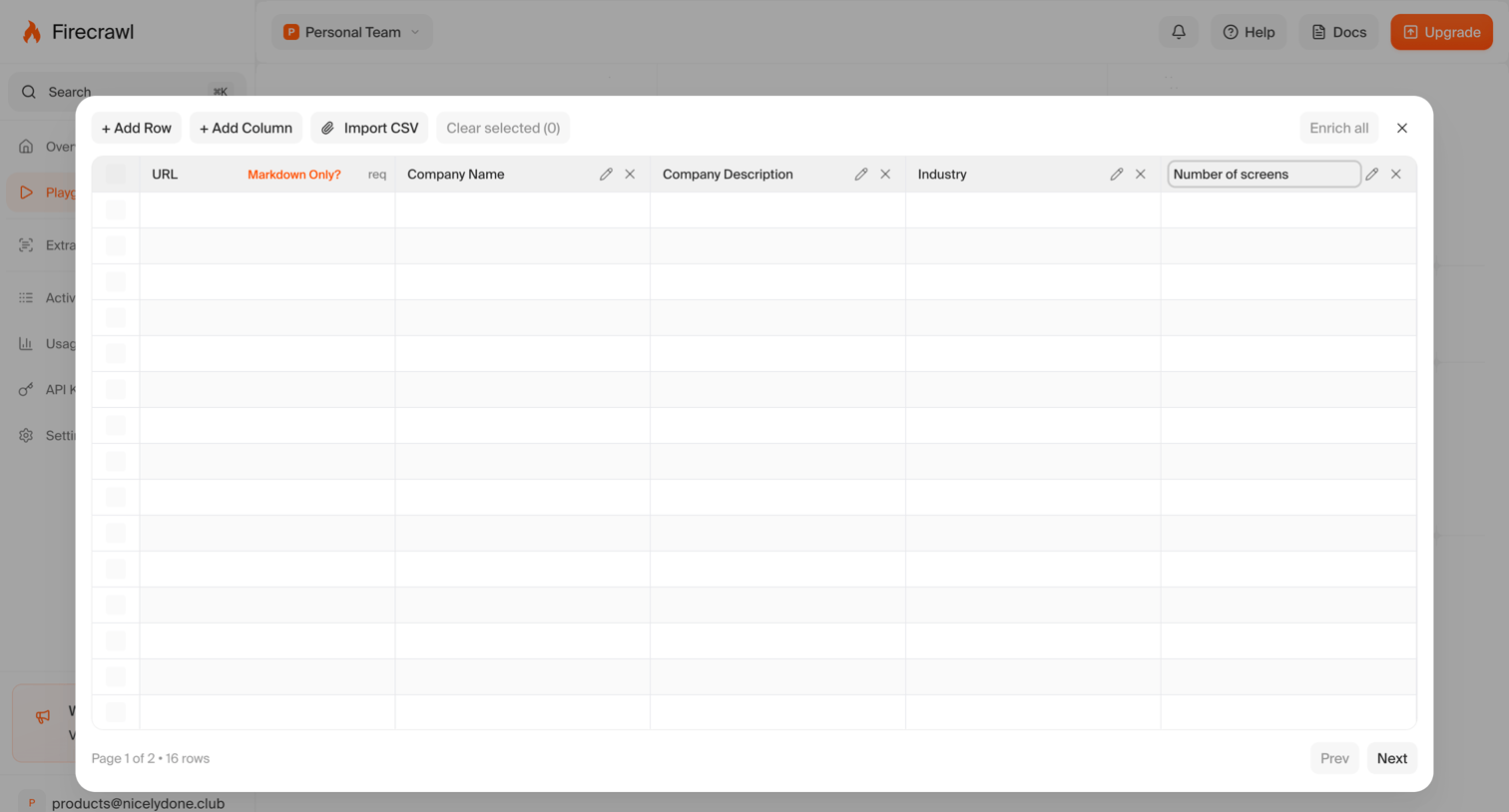Toggle Markdown Only? on URL column
The image size is (1509, 812).
294,175
